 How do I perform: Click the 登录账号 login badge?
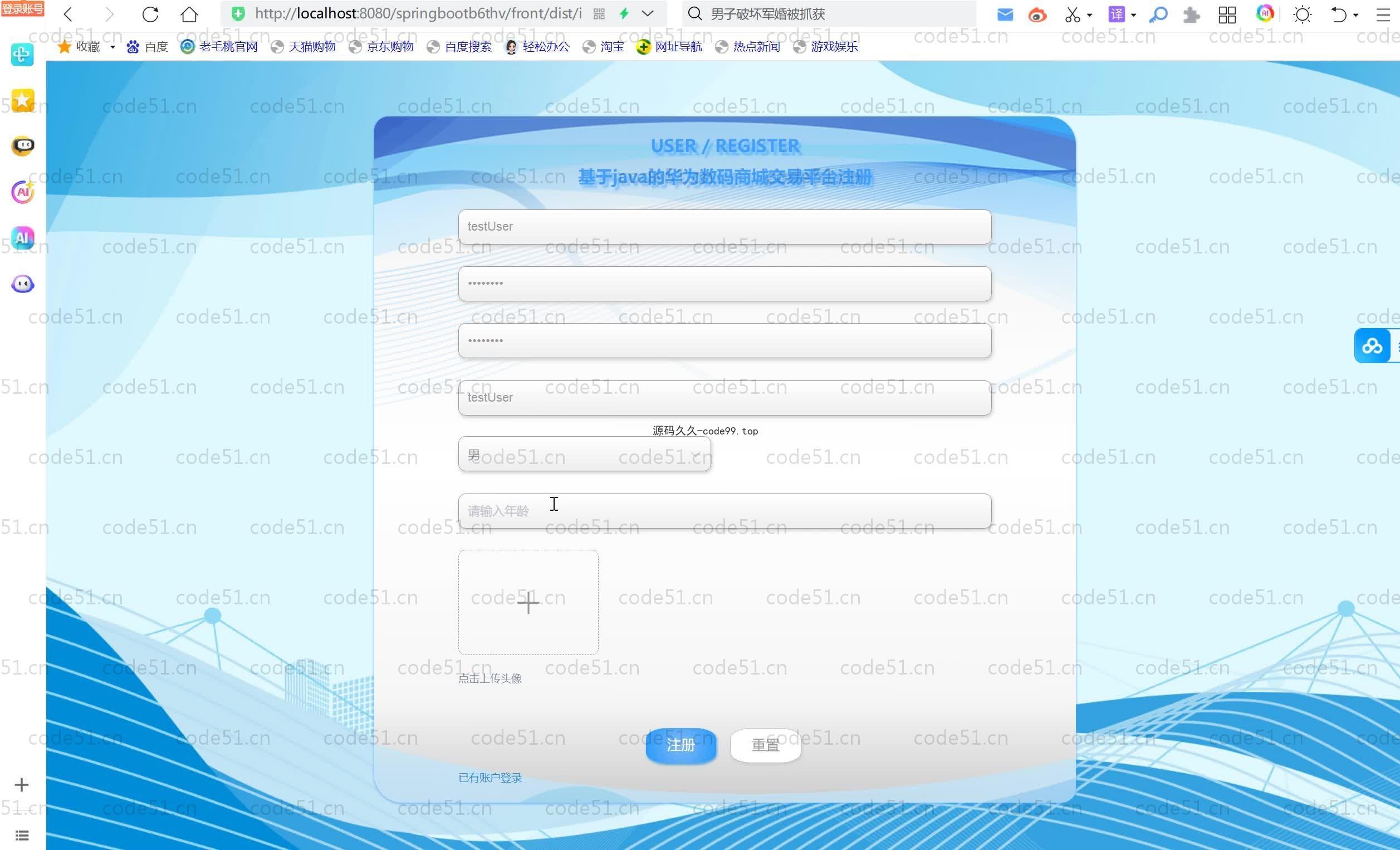tap(23, 8)
